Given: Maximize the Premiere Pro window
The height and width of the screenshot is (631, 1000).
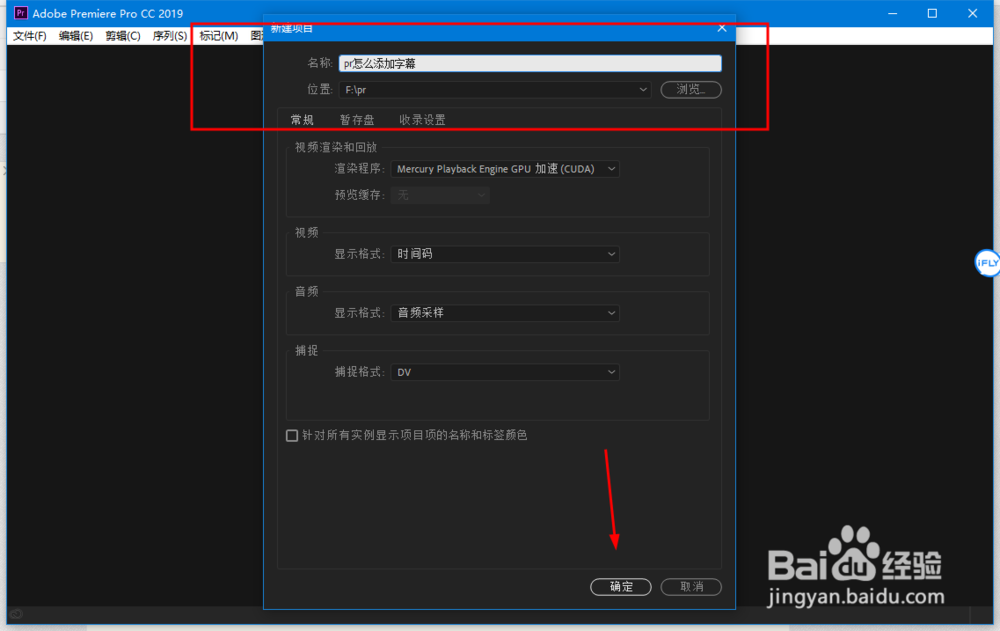Looking at the screenshot, I should [x=932, y=13].
